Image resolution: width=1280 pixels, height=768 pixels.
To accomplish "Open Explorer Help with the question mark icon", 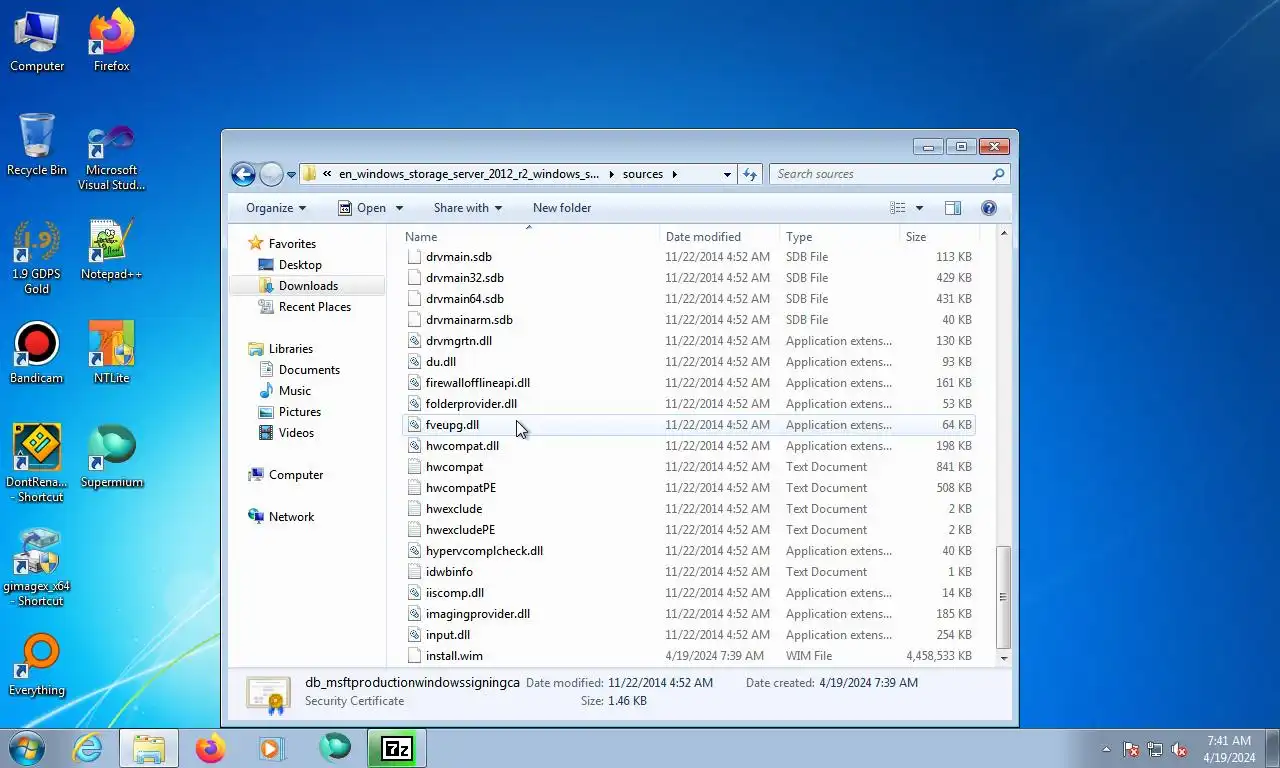I will pyautogui.click(x=989, y=208).
